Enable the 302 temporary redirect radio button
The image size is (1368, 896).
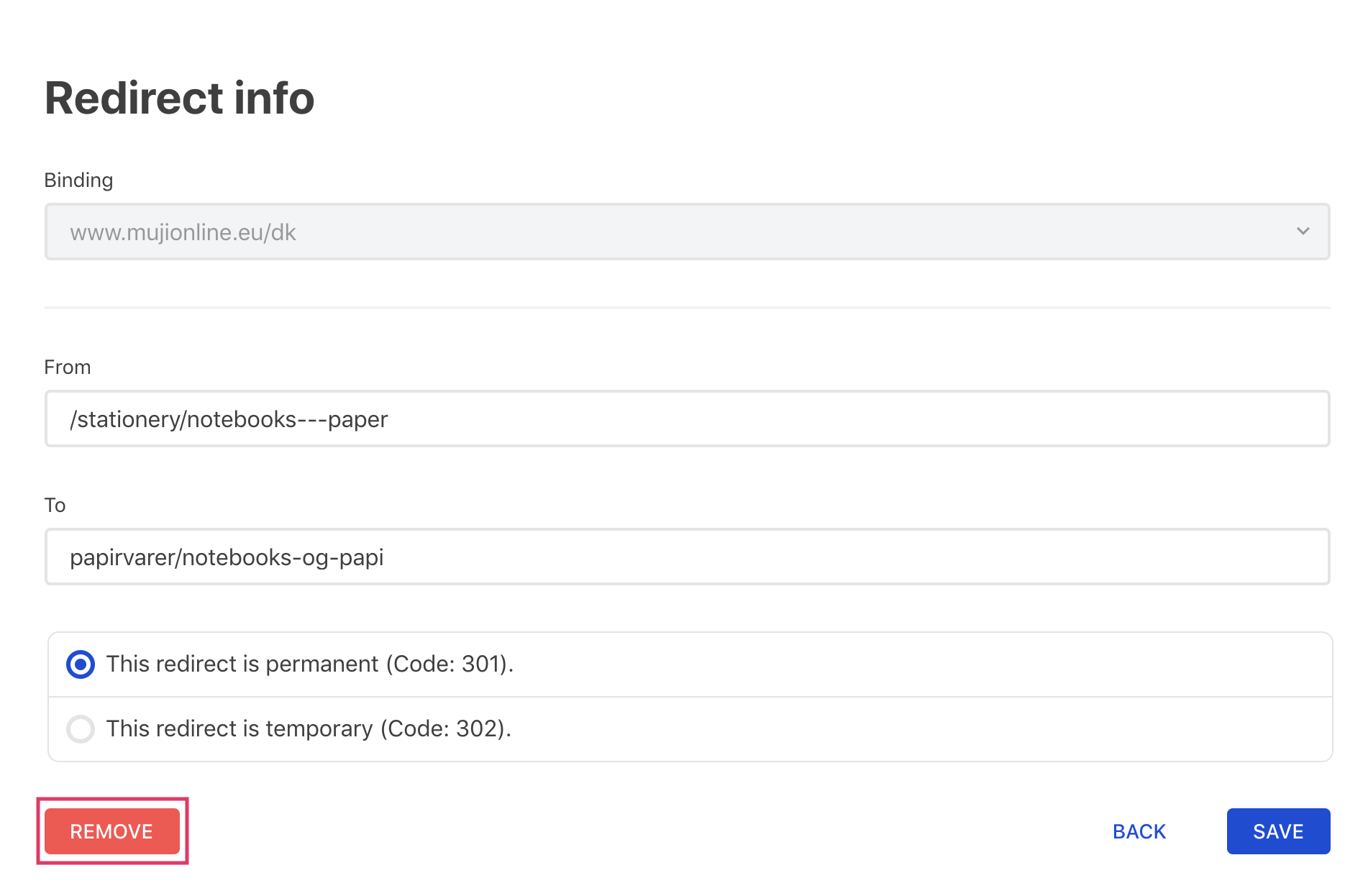click(x=81, y=728)
